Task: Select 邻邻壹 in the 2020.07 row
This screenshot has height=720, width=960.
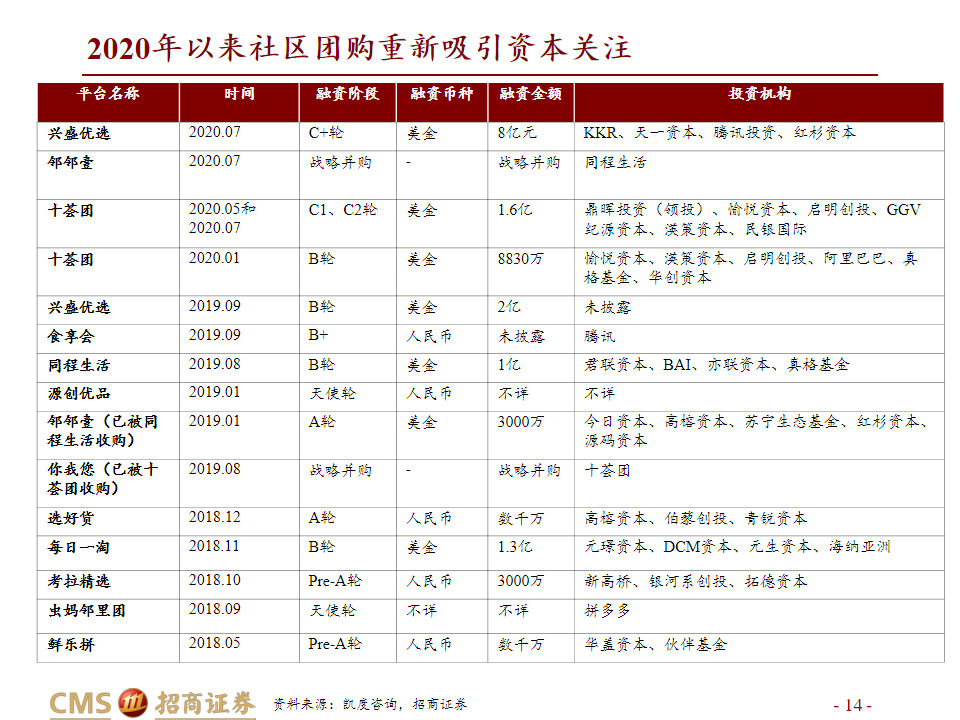Action: click(x=70, y=162)
